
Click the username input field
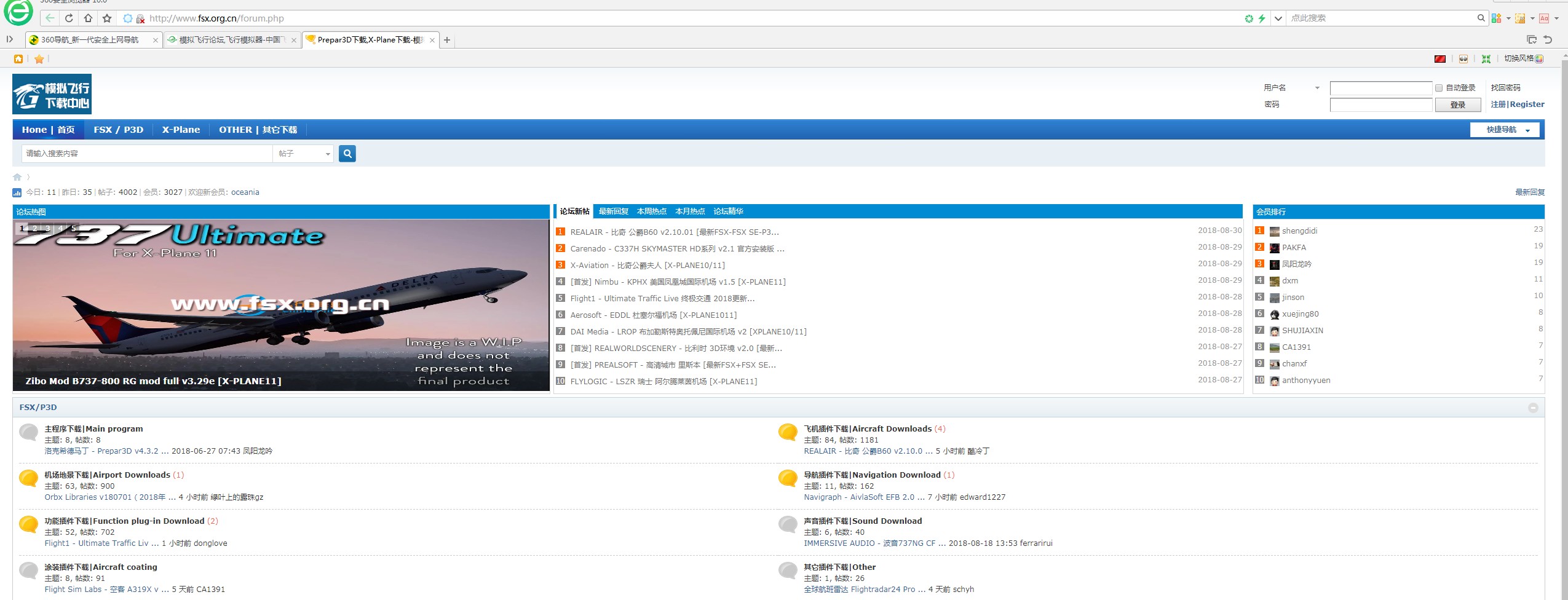1381,88
